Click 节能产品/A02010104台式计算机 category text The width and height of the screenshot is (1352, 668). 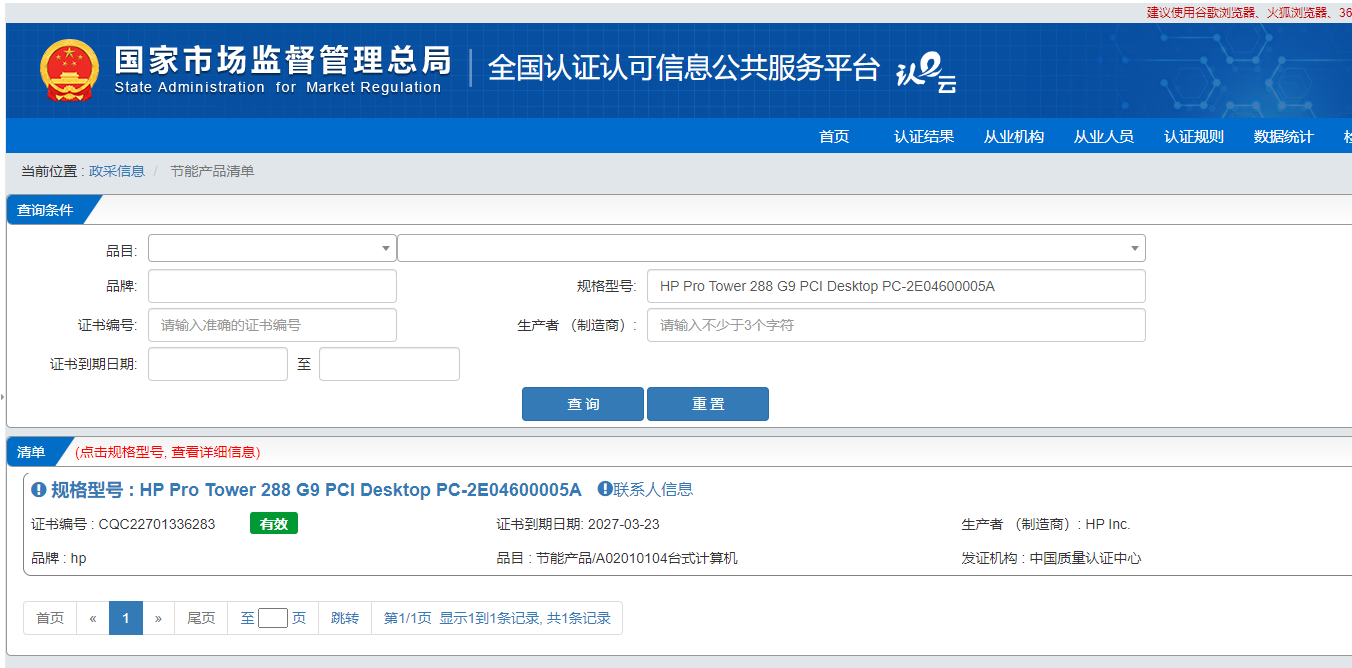pyautogui.click(x=637, y=558)
